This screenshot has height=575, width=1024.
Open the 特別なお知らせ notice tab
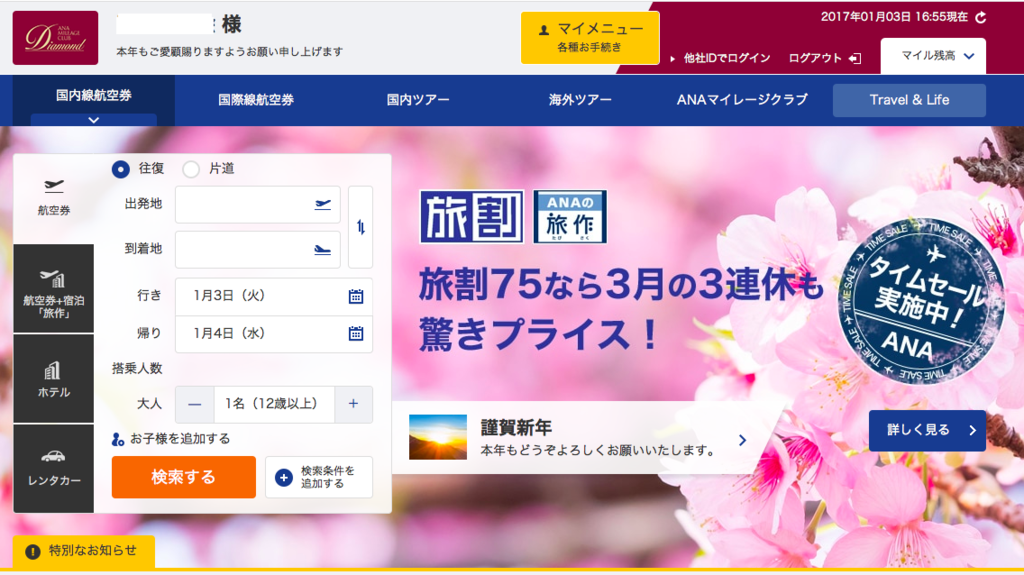point(84,551)
